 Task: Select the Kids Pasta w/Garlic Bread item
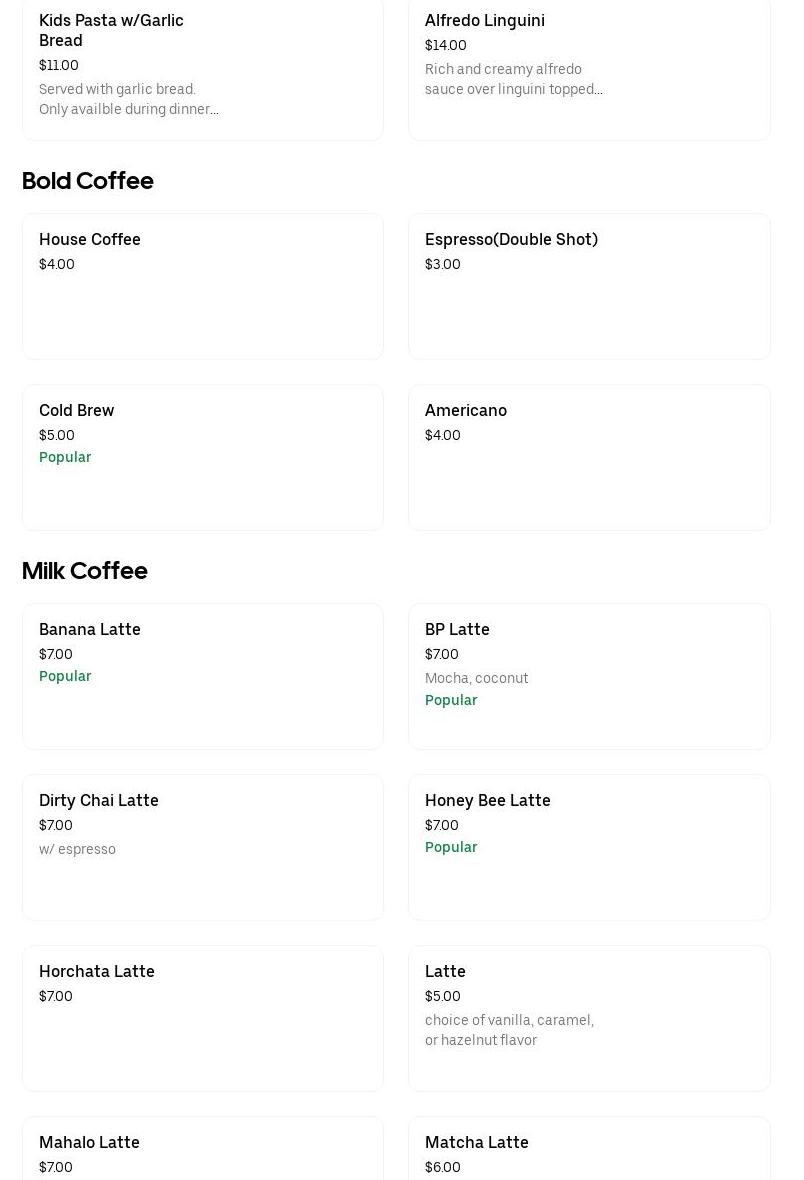tap(202, 65)
